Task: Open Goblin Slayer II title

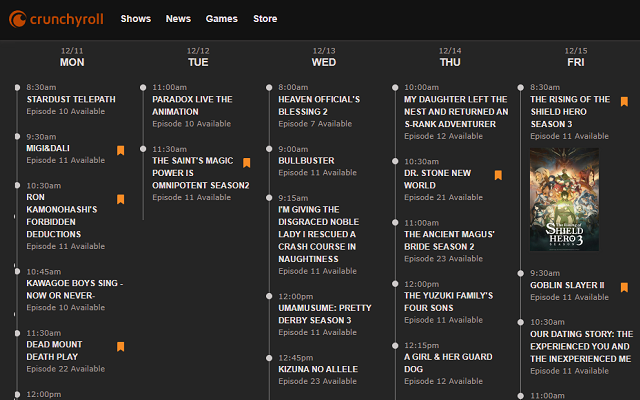Action: [567, 285]
